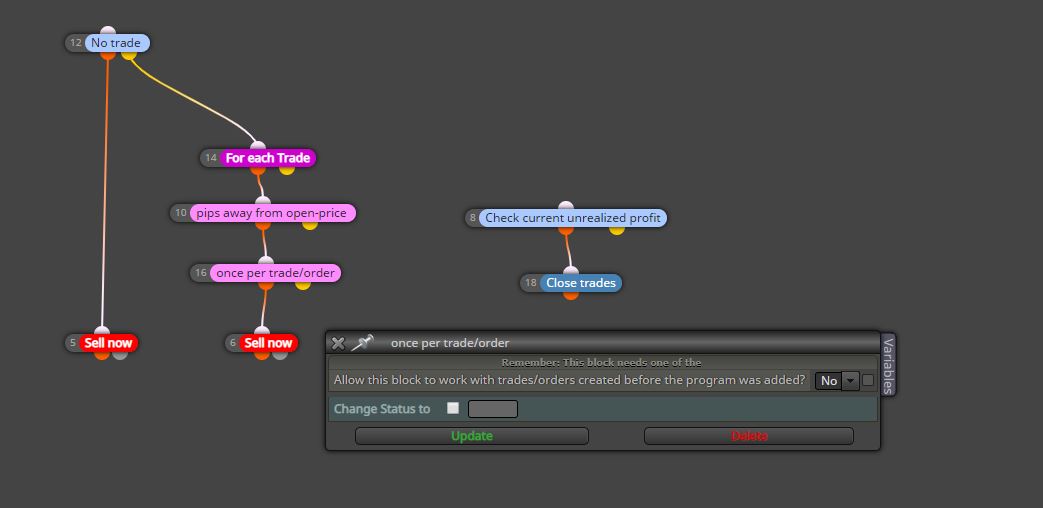Click yellow output connector of For each Trade
The width and height of the screenshot is (1043, 508).
[287, 170]
